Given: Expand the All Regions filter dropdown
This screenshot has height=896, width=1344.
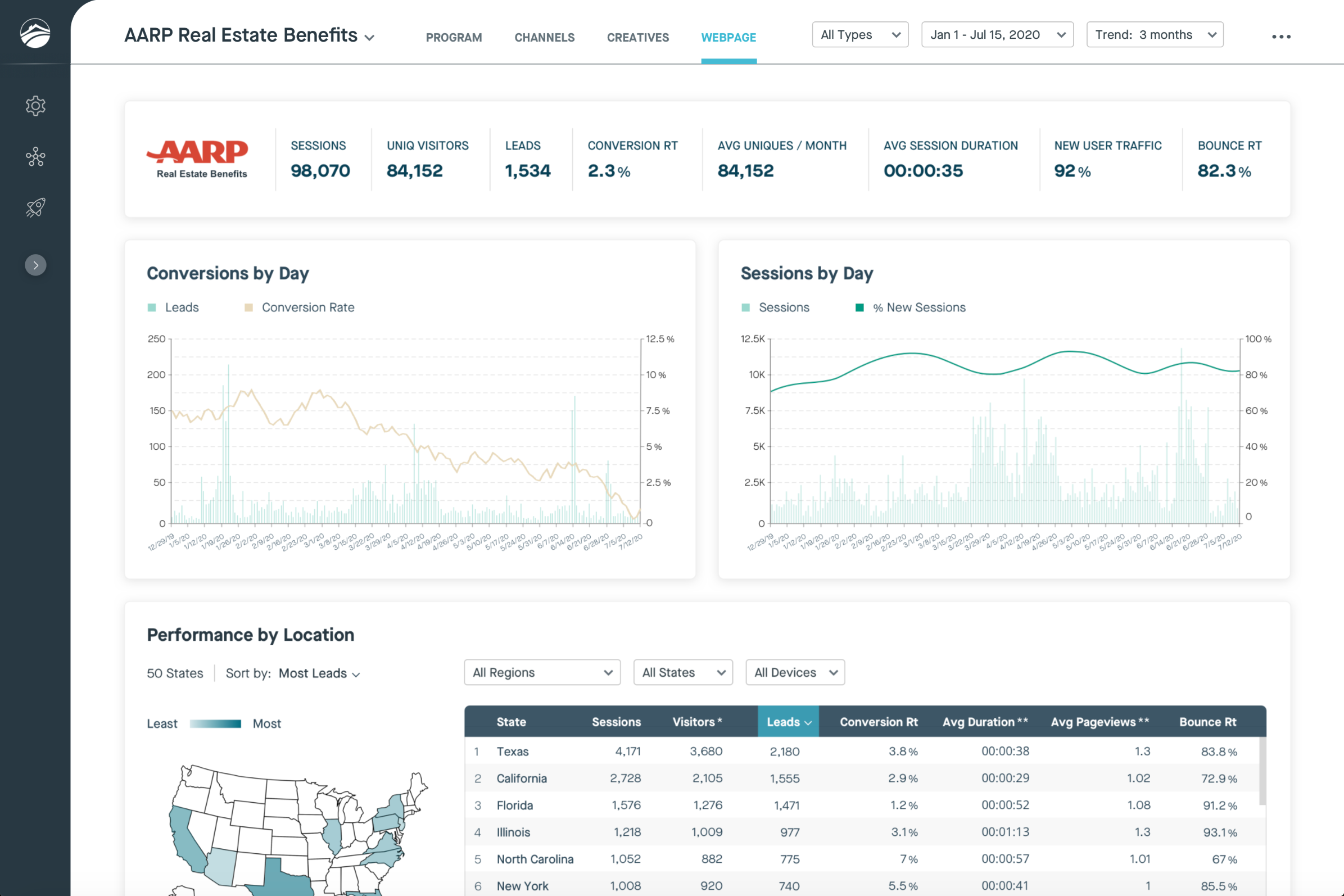Looking at the screenshot, I should [x=542, y=673].
